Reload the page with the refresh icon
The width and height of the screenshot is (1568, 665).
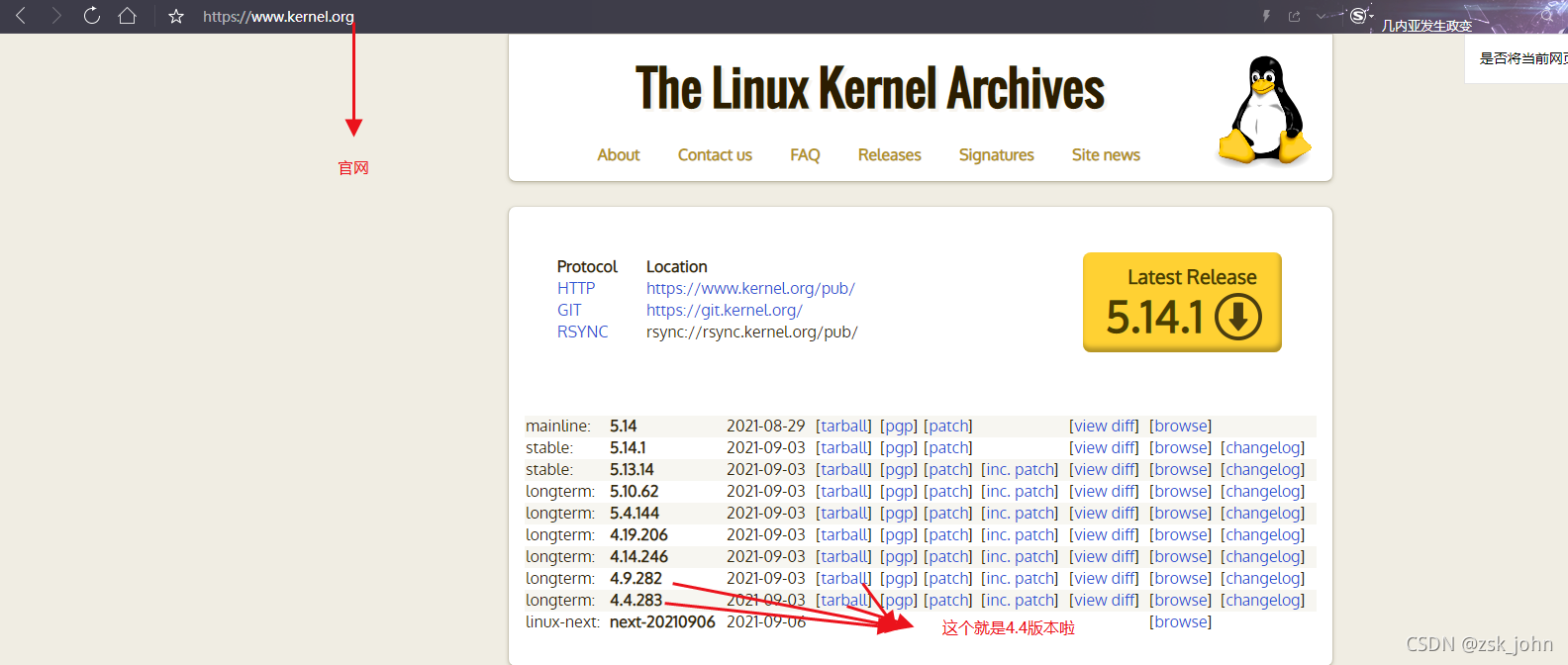tap(92, 16)
